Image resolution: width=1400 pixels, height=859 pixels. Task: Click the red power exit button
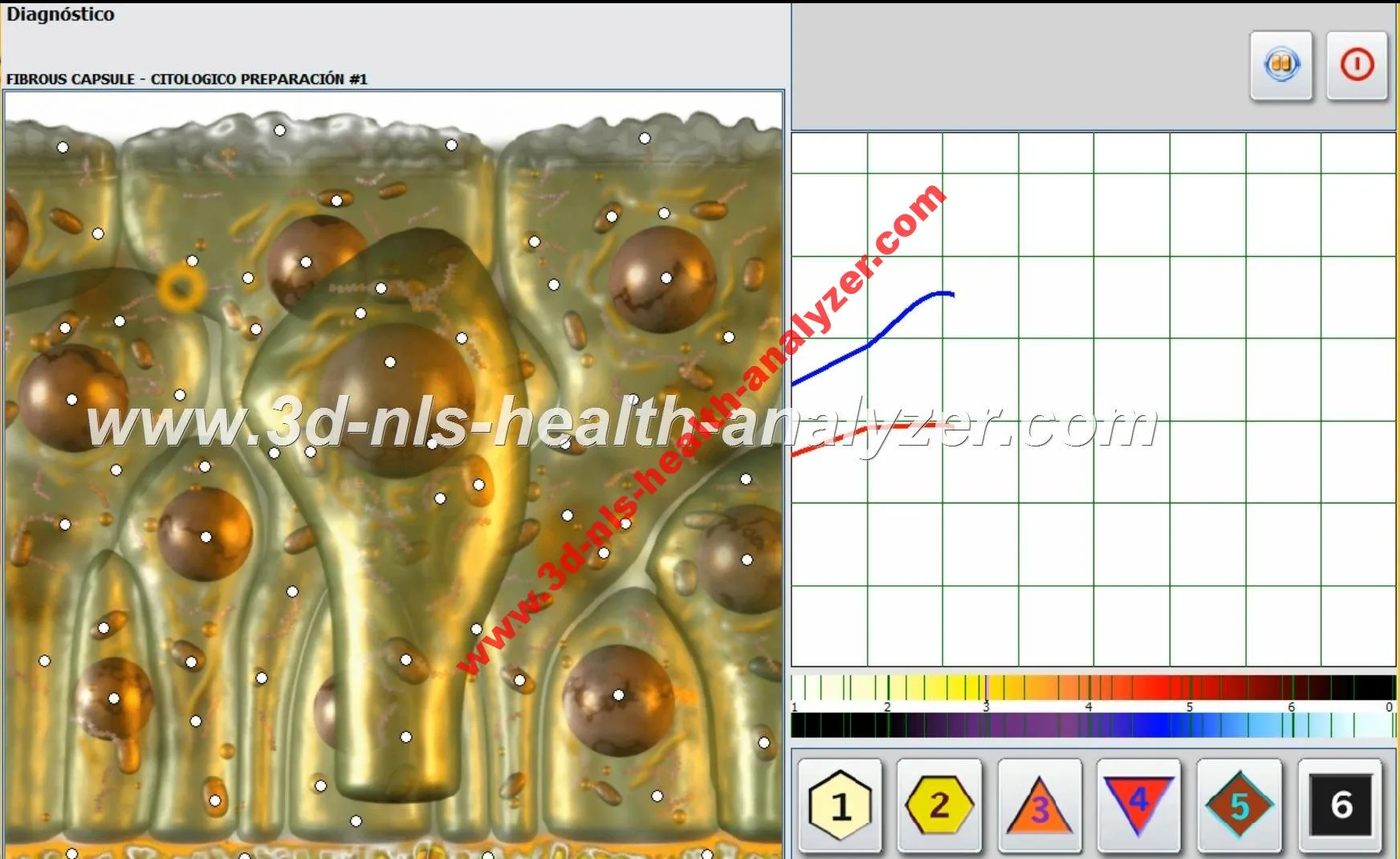pos(1357,65)
